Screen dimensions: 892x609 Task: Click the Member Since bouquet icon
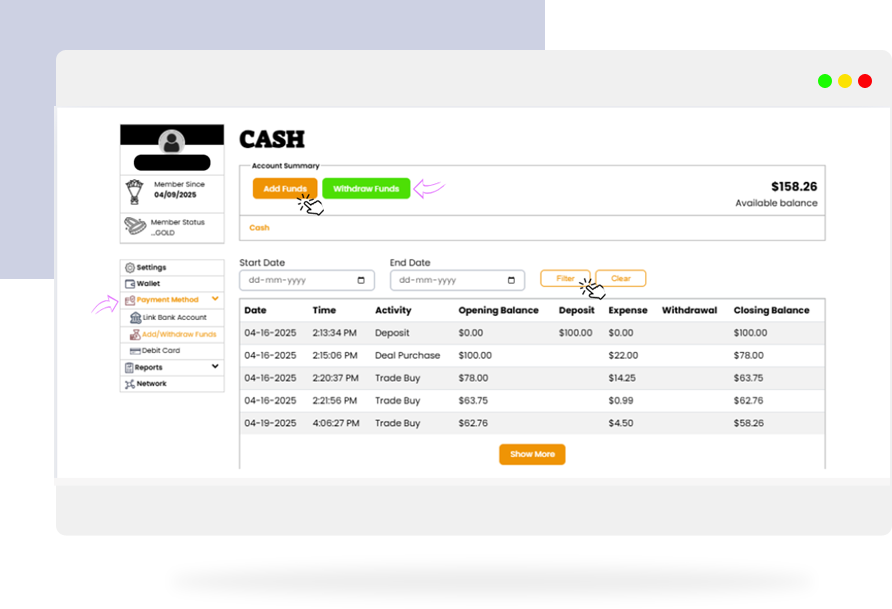point(134,191)
